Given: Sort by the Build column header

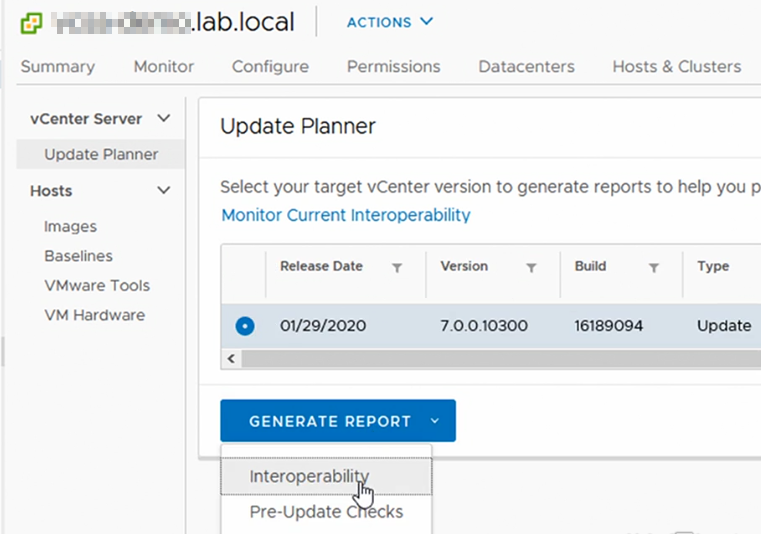Looking at the screenshot, I should pos(590,266).
